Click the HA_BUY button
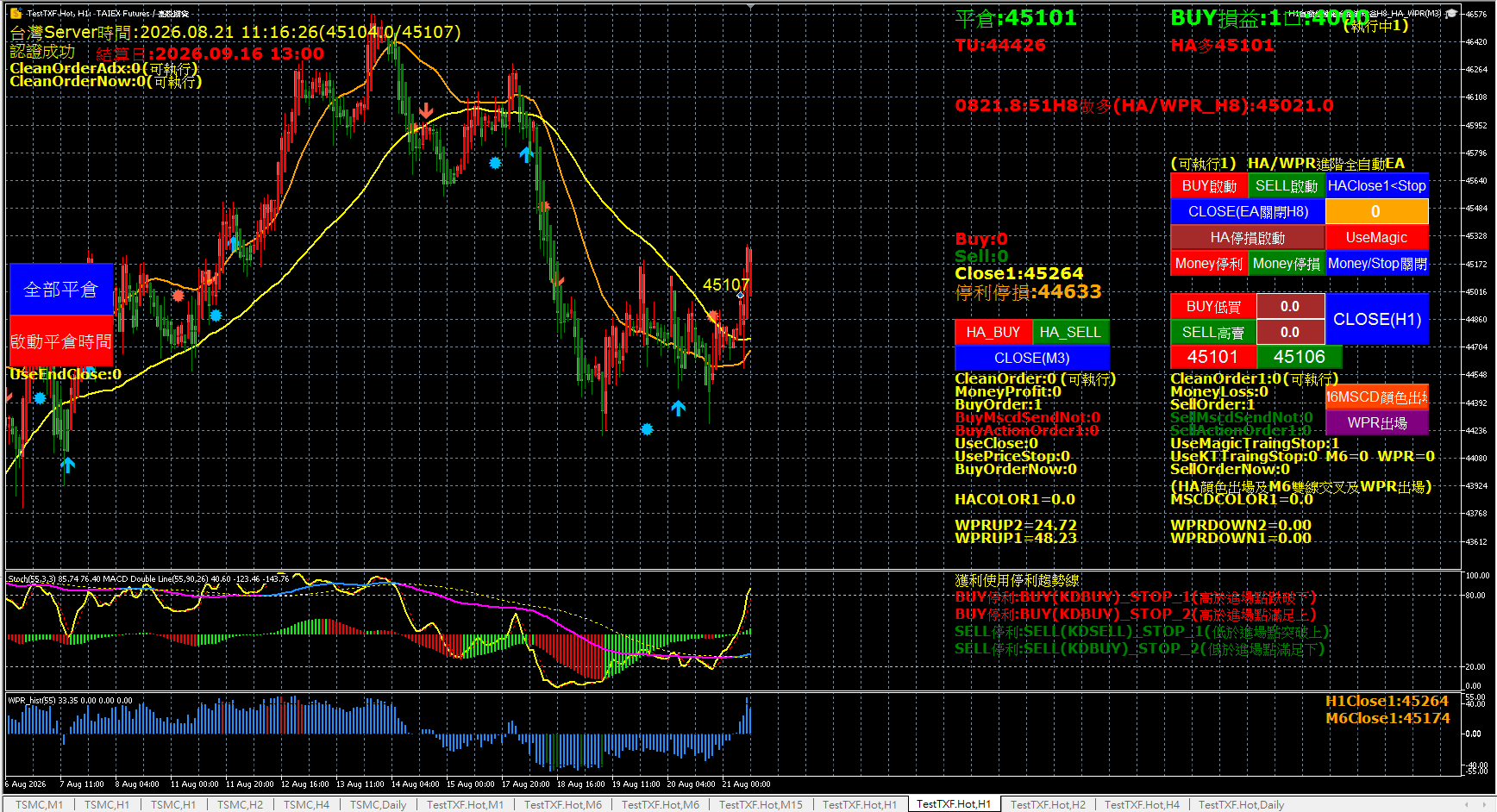1497x812 pixels. pos(993,332)
